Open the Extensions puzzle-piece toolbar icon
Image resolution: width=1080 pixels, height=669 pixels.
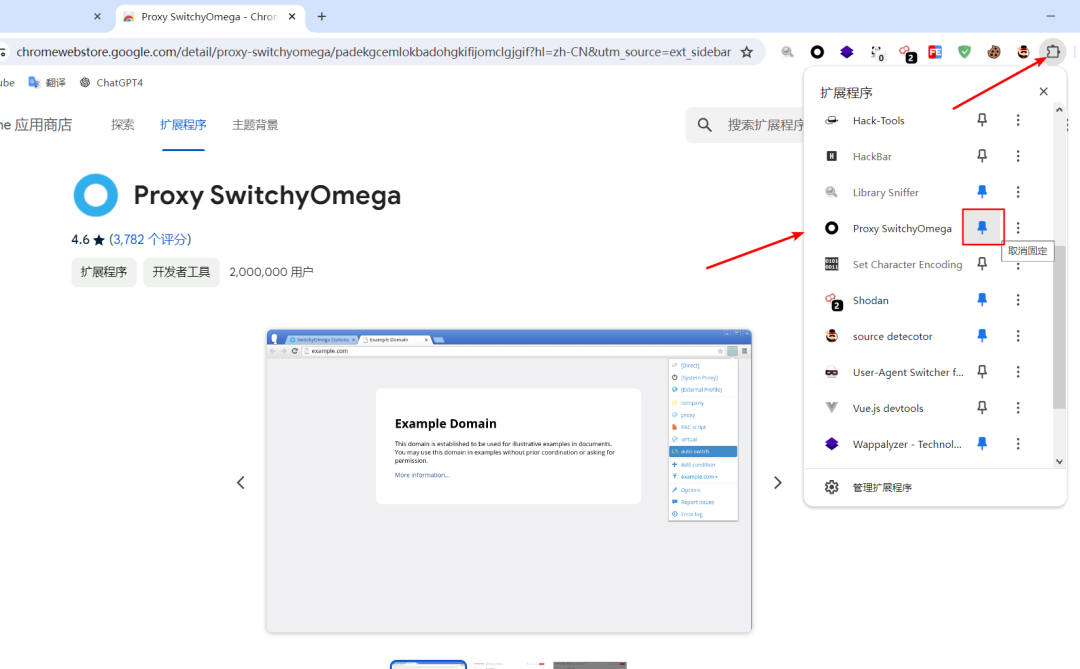tap(1052, 52)
